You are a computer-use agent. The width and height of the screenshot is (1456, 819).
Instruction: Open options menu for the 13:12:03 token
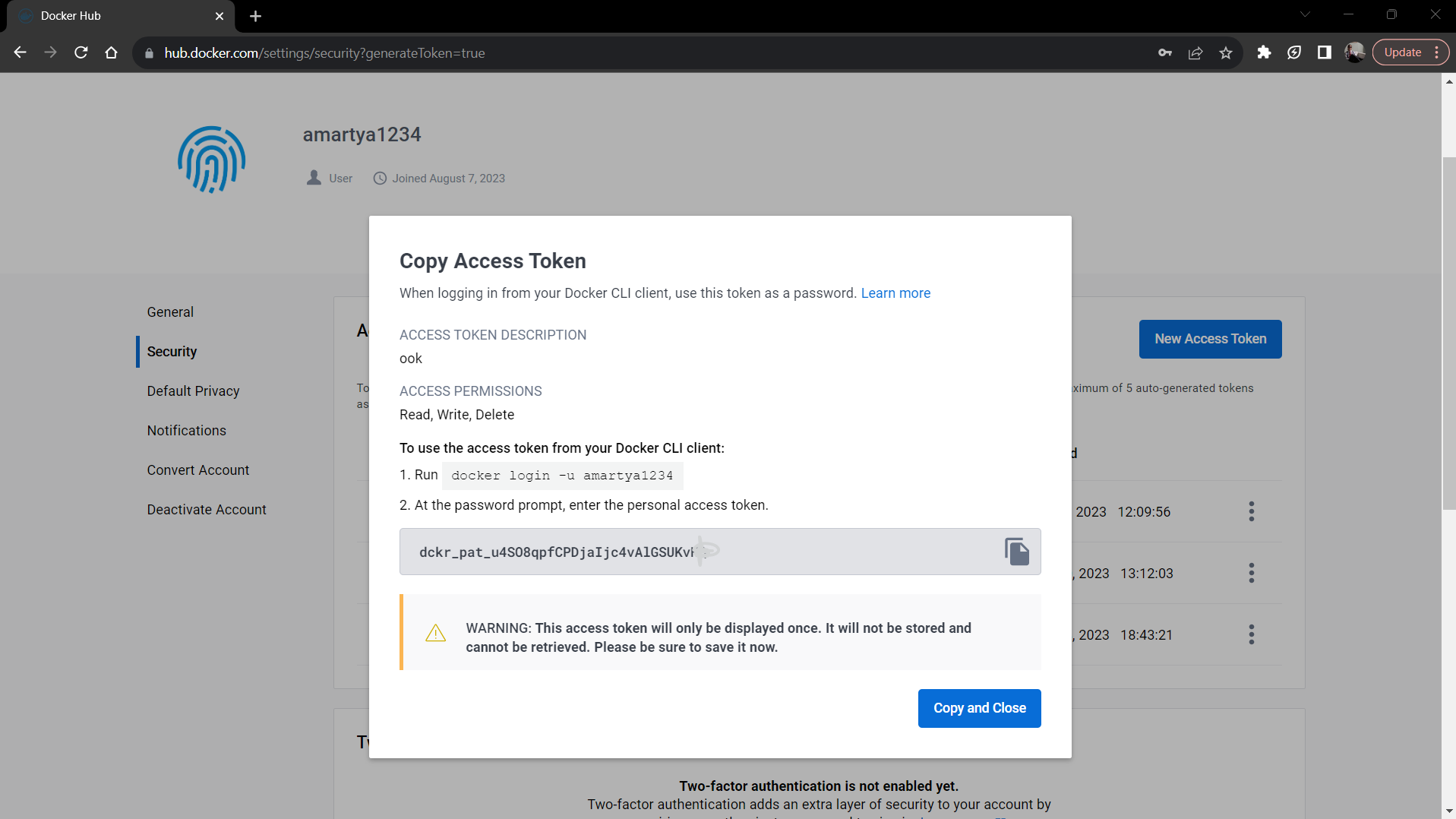1251,573
